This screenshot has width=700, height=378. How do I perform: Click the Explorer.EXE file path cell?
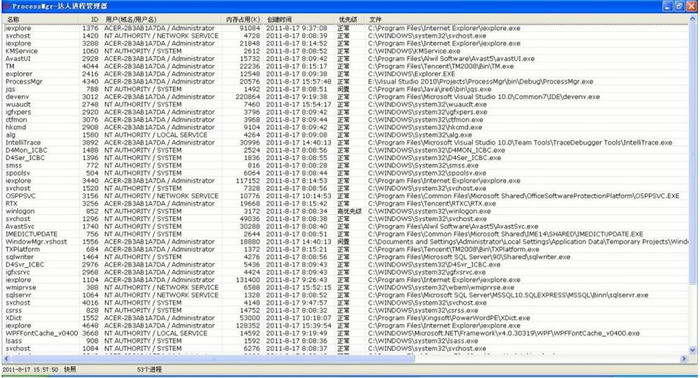point(412,74)
